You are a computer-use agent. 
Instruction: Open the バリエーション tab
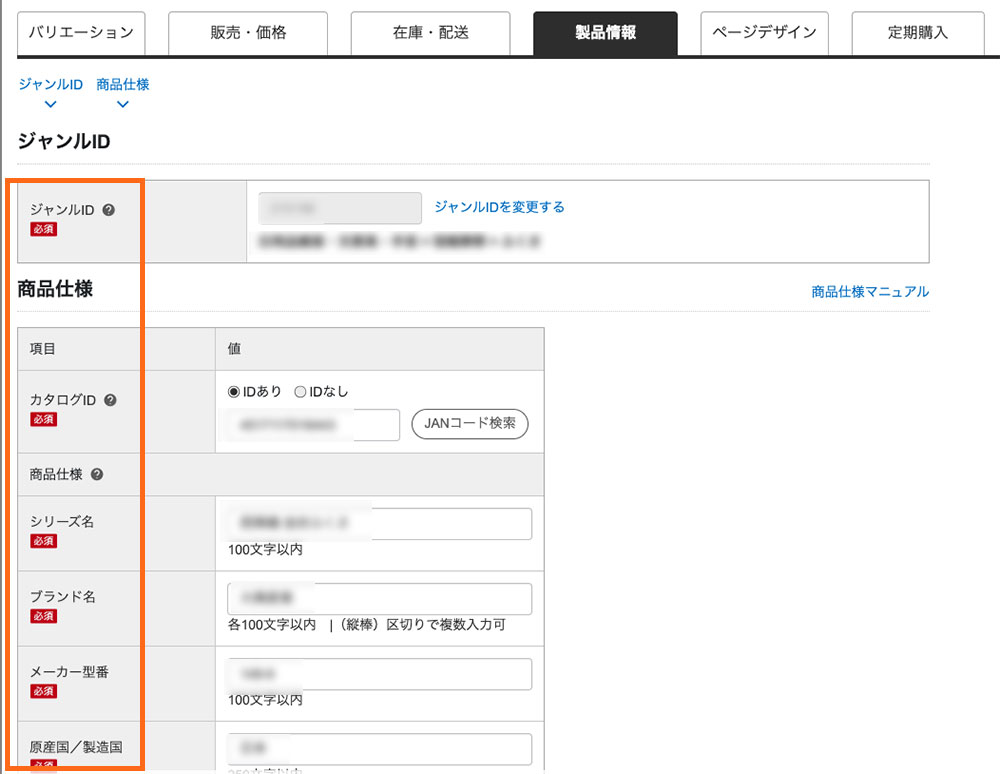[x=81, y=33]
